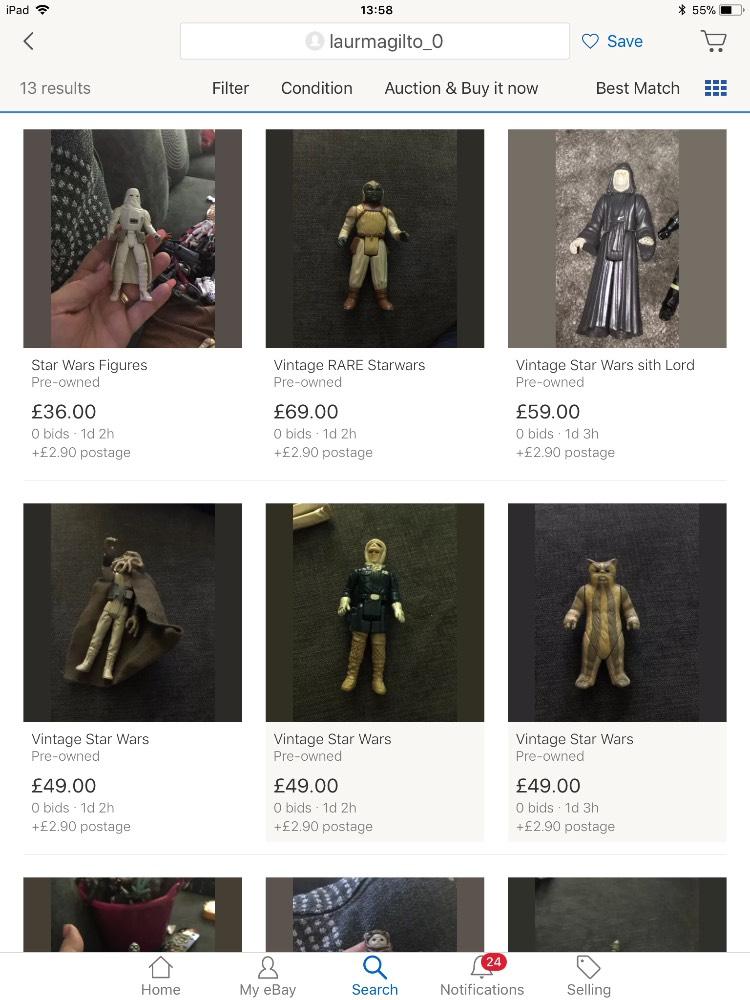Screen dimensions: 750x1000
Task: Open the shopping cart icon
Action: 714,41
